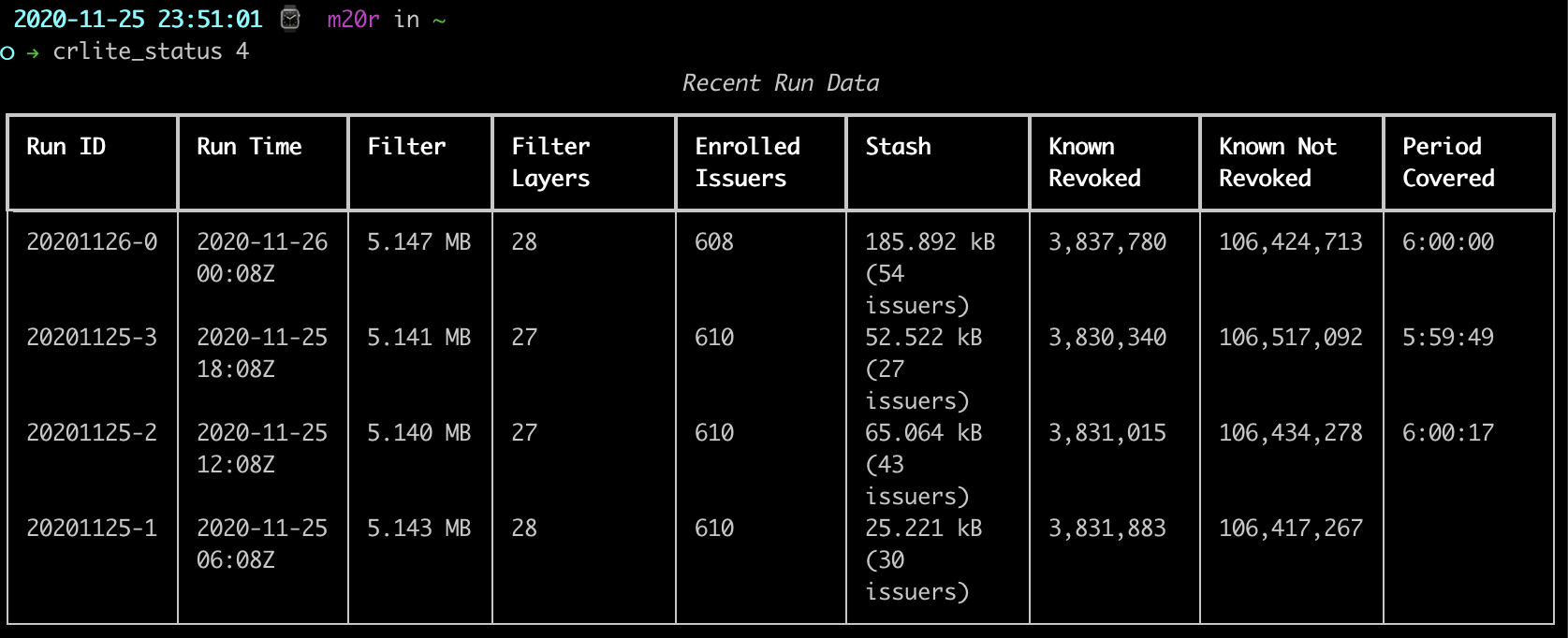Viewport: 1568px width, 638px height.
Task: Click the Known Not Revoked header
Action: click(x=1277, y=162)
